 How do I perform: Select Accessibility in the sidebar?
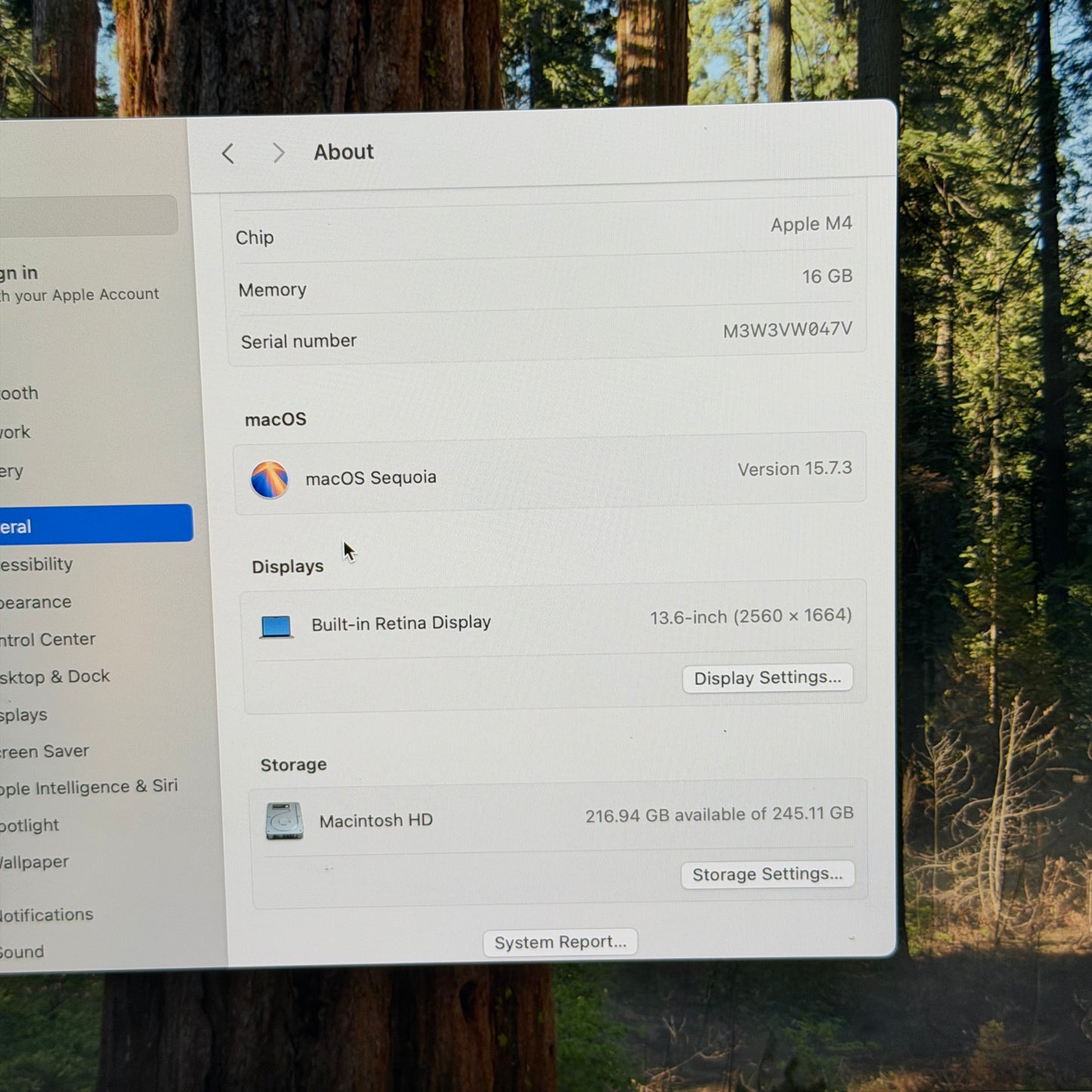[x=36, y=565]
